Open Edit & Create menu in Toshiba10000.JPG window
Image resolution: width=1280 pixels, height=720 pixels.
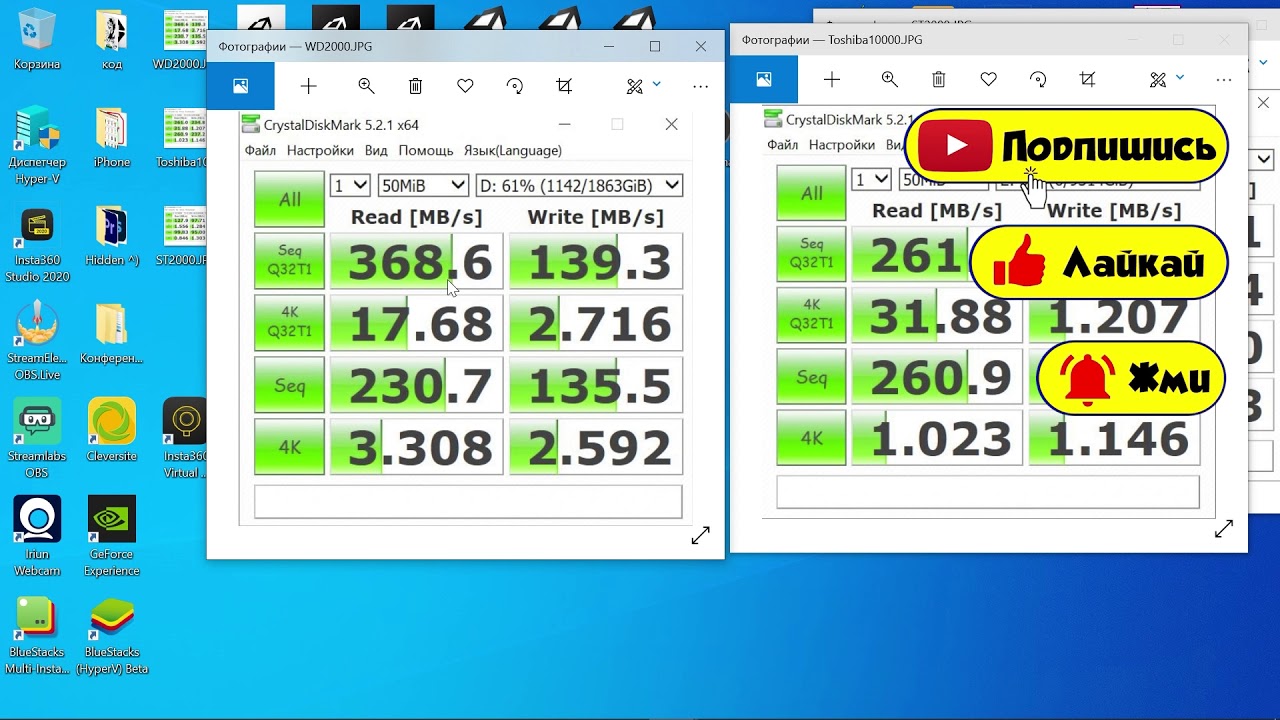pyautogui.click(x=1166, y=79)
